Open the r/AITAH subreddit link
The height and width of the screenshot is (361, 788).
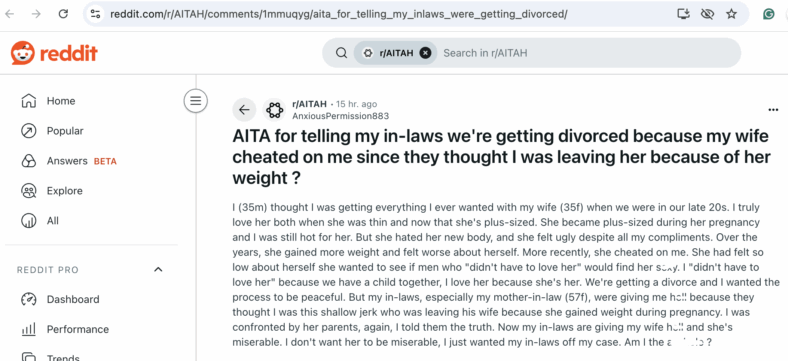pos(309,104)
